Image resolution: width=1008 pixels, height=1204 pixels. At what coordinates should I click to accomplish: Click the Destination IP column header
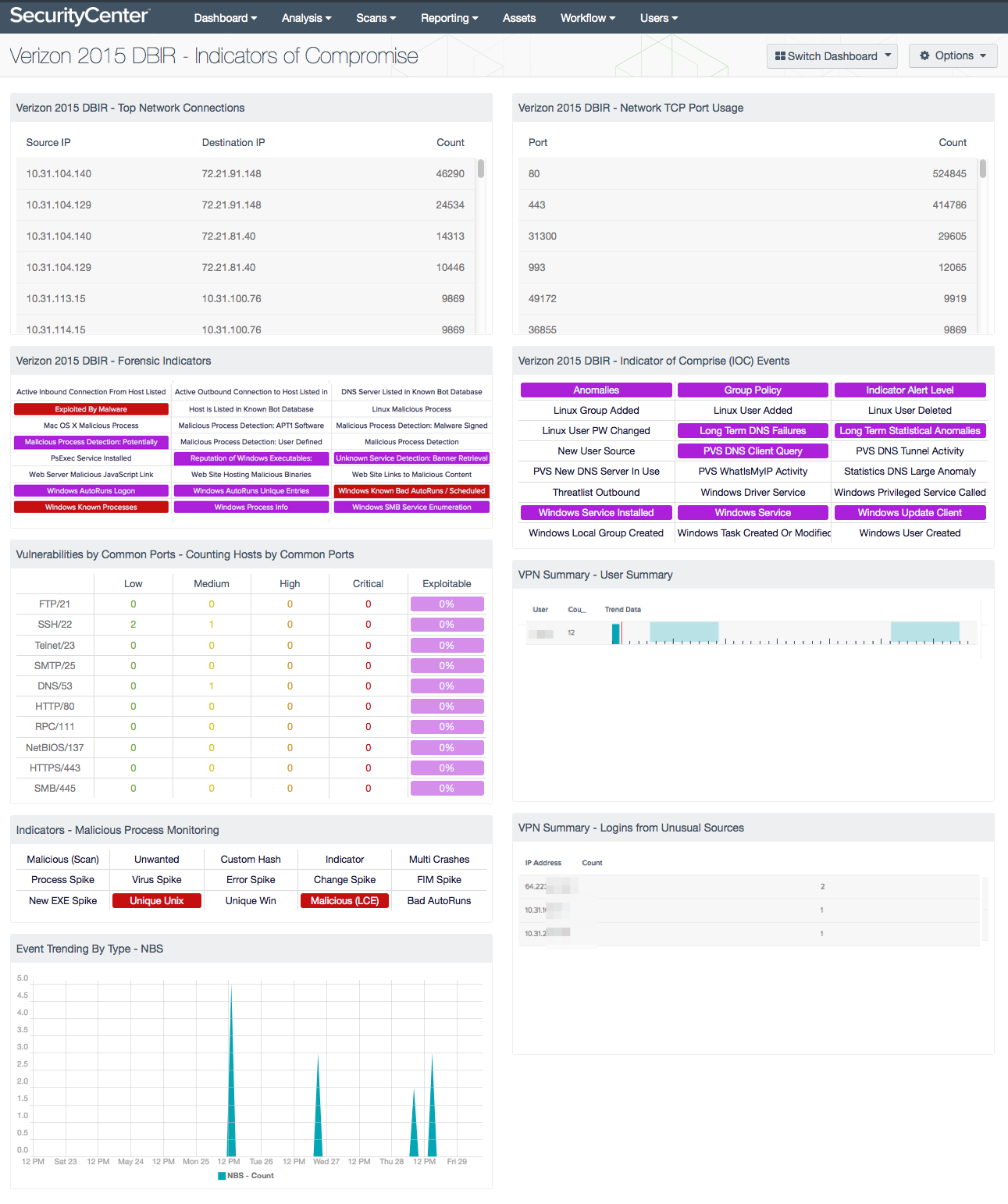tap(233, 143)
